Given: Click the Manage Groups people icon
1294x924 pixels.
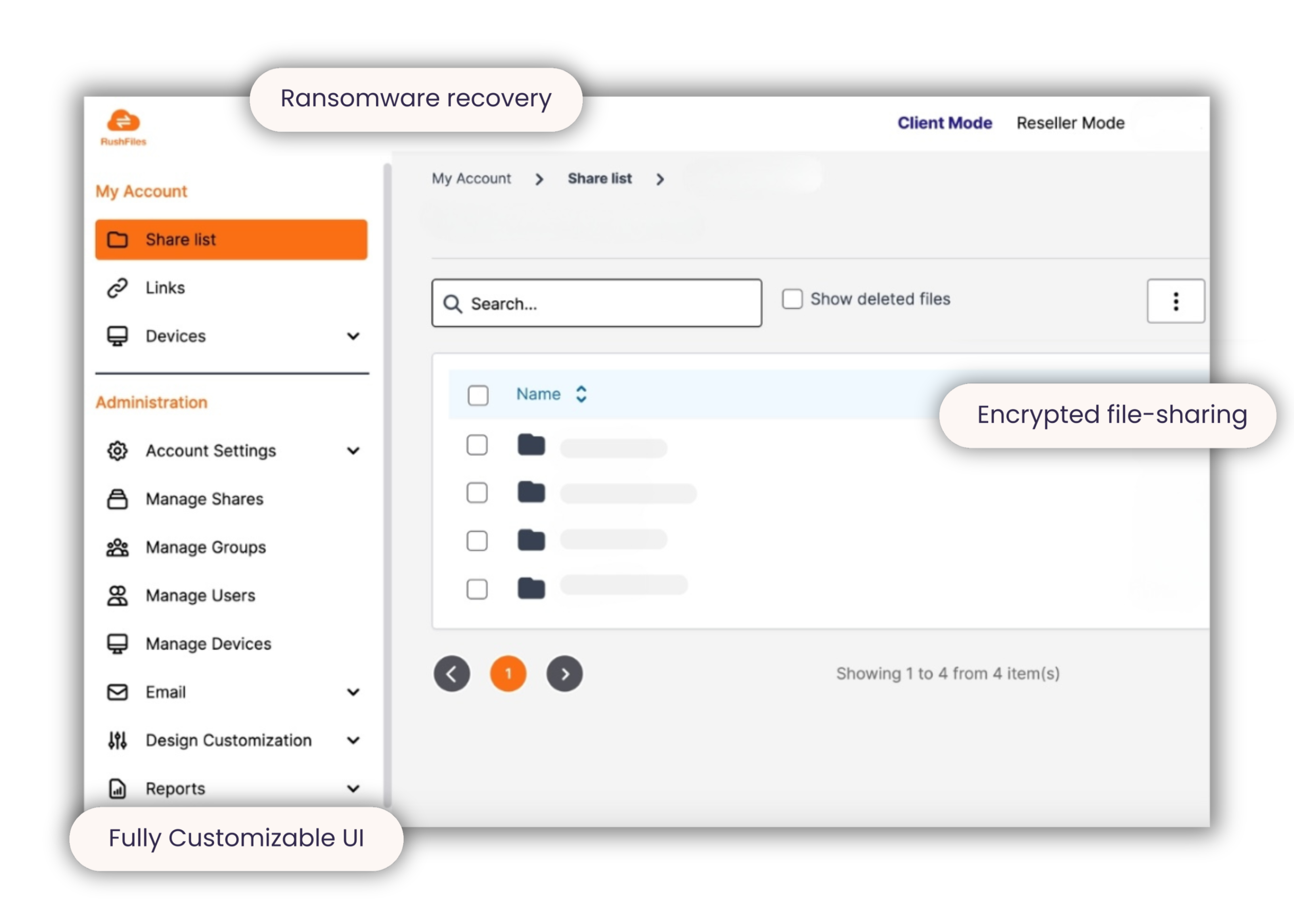Looking at the screenshot, I should pyautogui.click(x=117, y=547).
